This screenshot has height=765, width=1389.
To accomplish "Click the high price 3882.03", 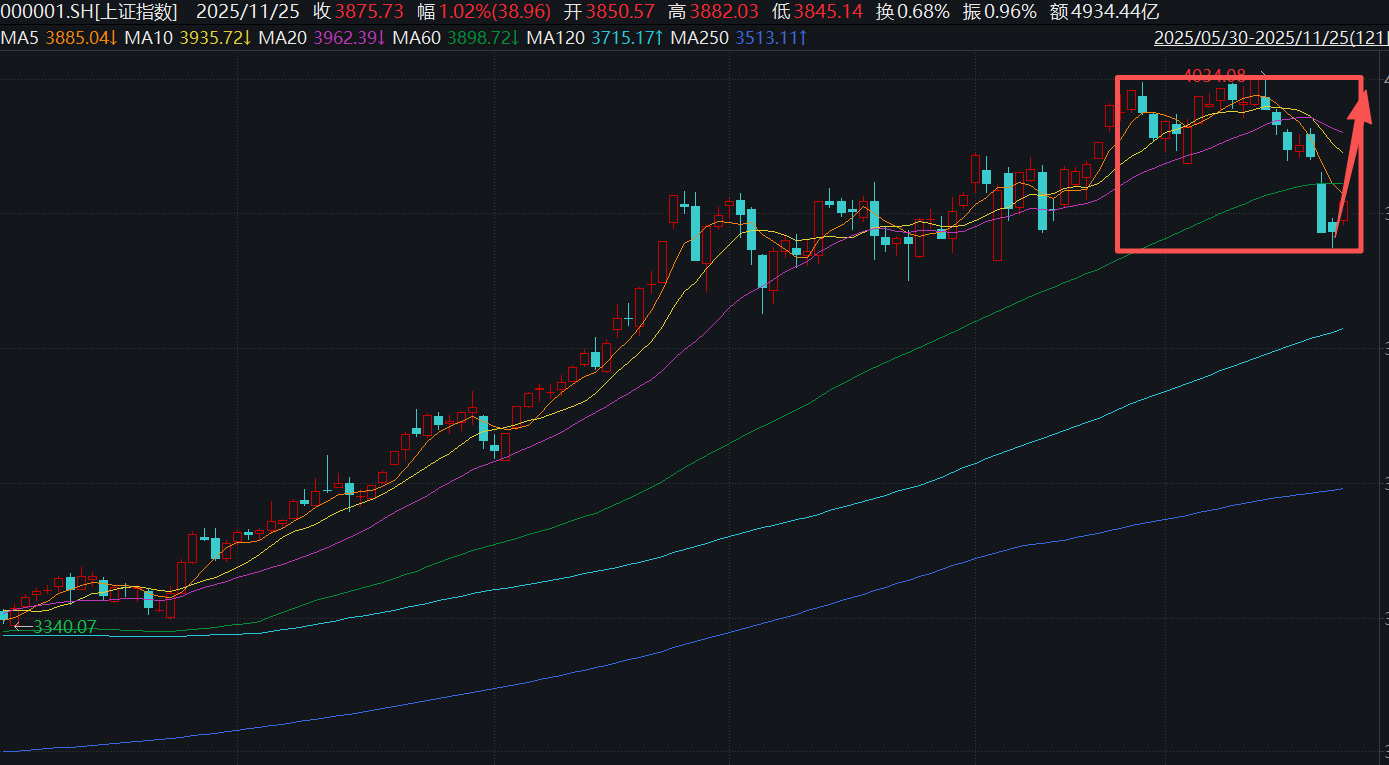I will (x=724, y=12).
